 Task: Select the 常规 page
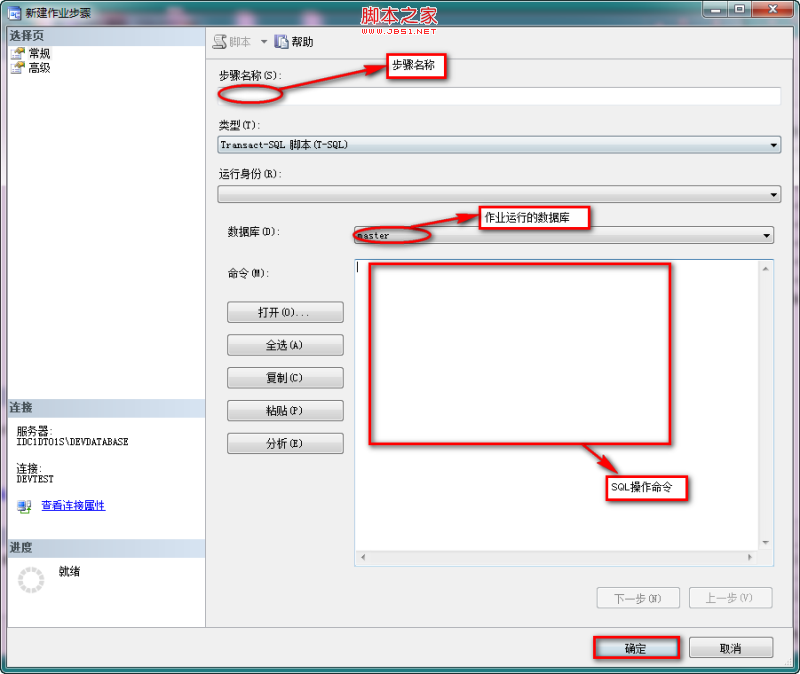point(38,52)
